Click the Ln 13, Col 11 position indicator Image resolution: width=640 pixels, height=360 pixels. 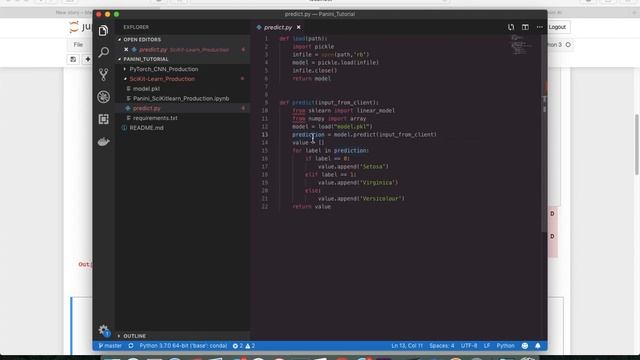(407, 346)
